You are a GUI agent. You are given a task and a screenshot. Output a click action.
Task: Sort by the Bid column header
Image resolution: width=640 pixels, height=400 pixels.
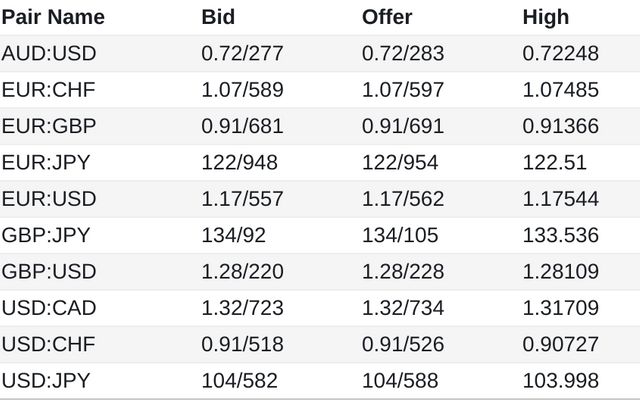218,17
